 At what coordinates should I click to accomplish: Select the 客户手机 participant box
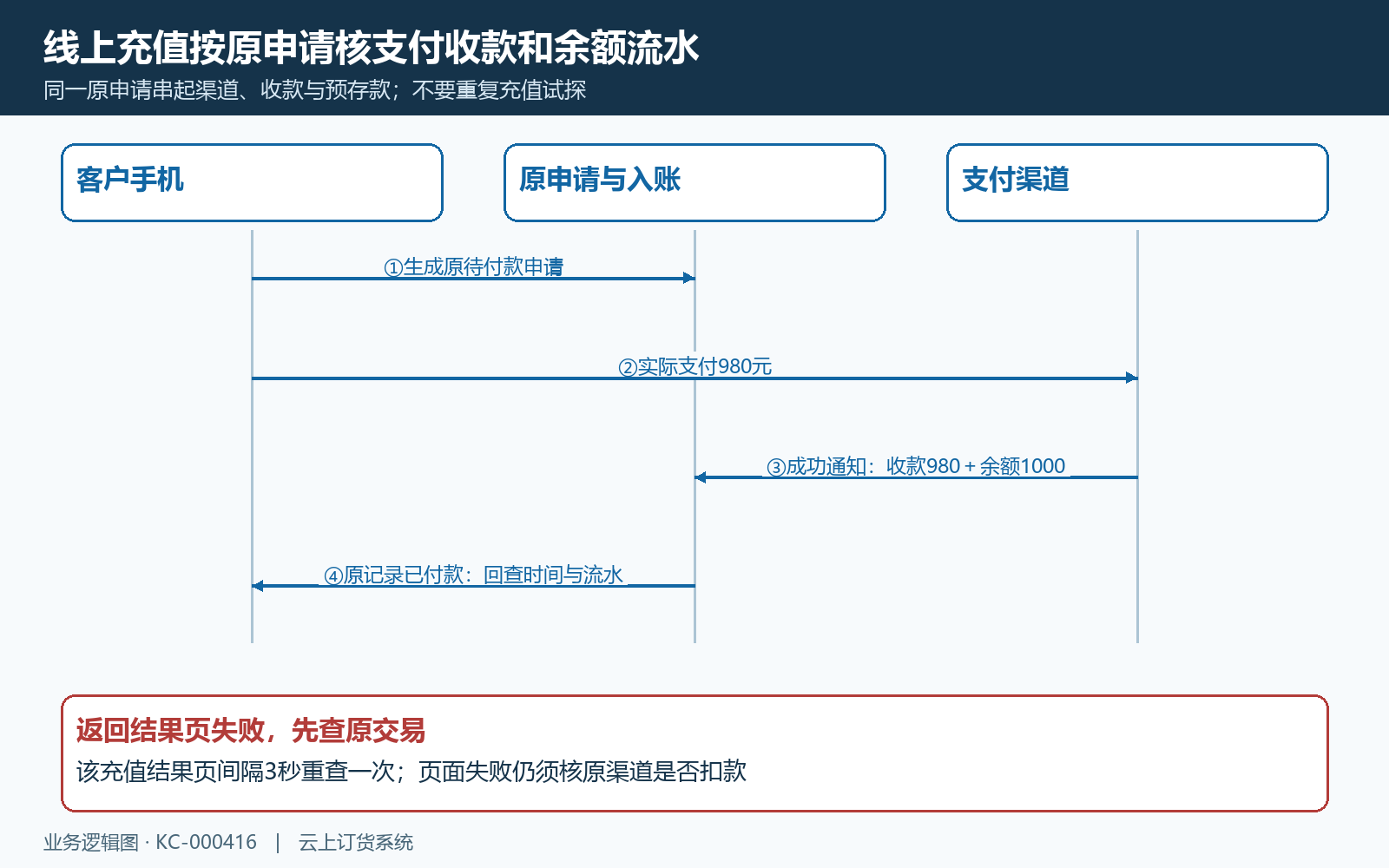point(252,183)
